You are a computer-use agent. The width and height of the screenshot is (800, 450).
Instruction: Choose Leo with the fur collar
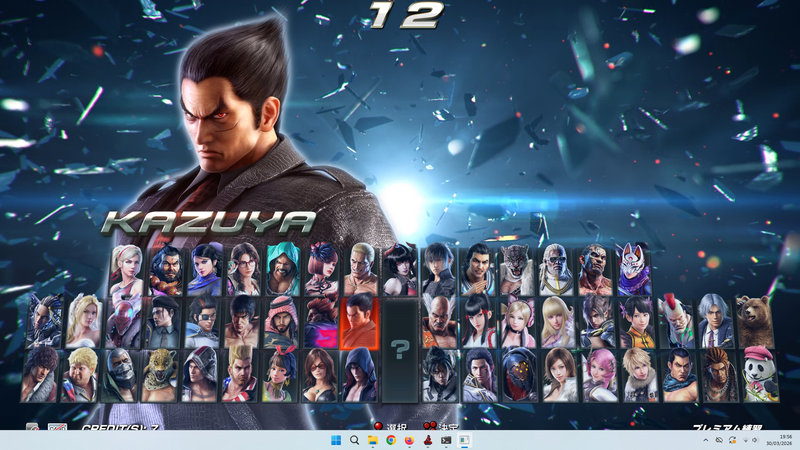point(640,376)
